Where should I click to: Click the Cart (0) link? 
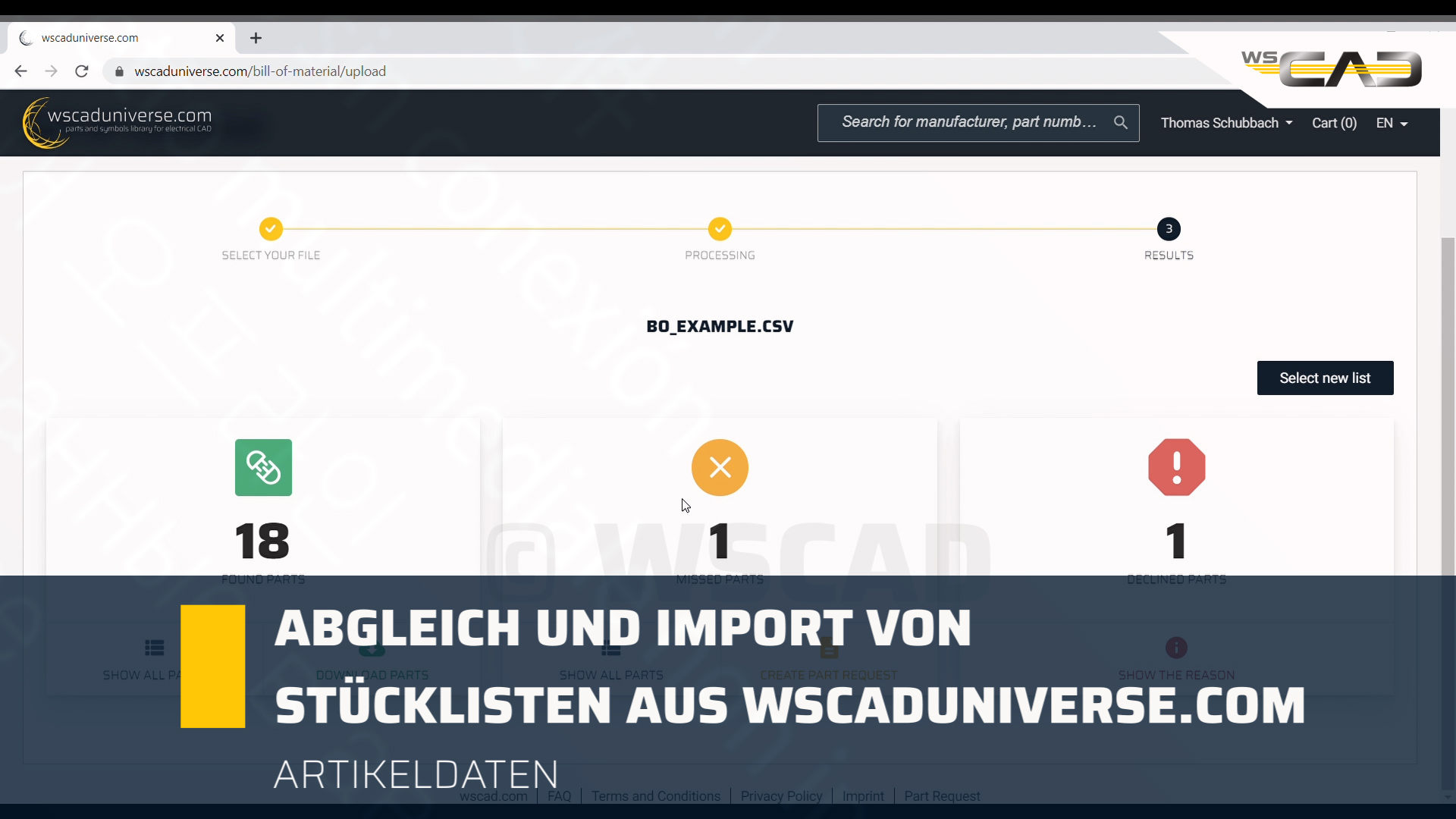(x=1334, y=122)
